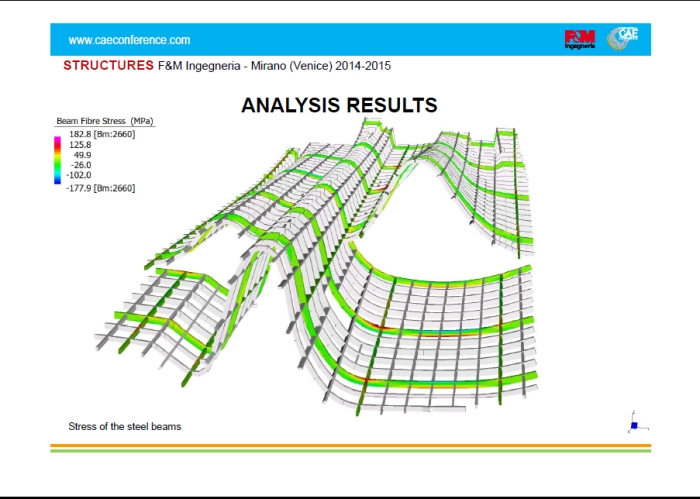The height and width of the screenshot is (499, 700).
Task: Select the red STRUCTURES heading
Action: click(x=108, y=66)
